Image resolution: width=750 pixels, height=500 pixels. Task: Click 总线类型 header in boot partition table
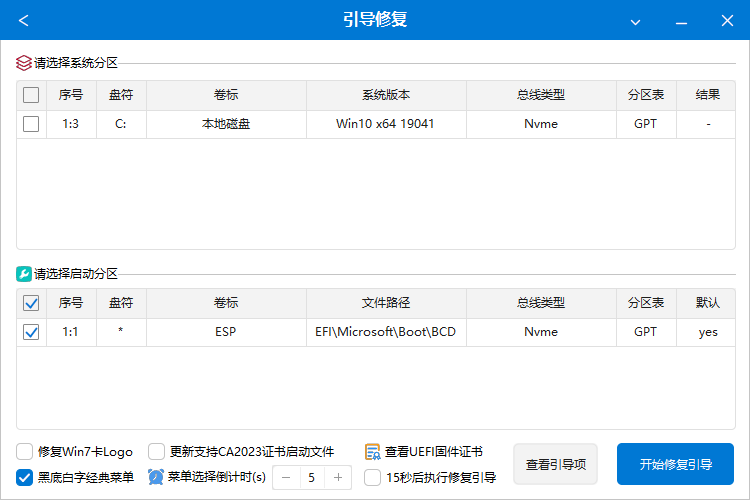tap(541, 303)
